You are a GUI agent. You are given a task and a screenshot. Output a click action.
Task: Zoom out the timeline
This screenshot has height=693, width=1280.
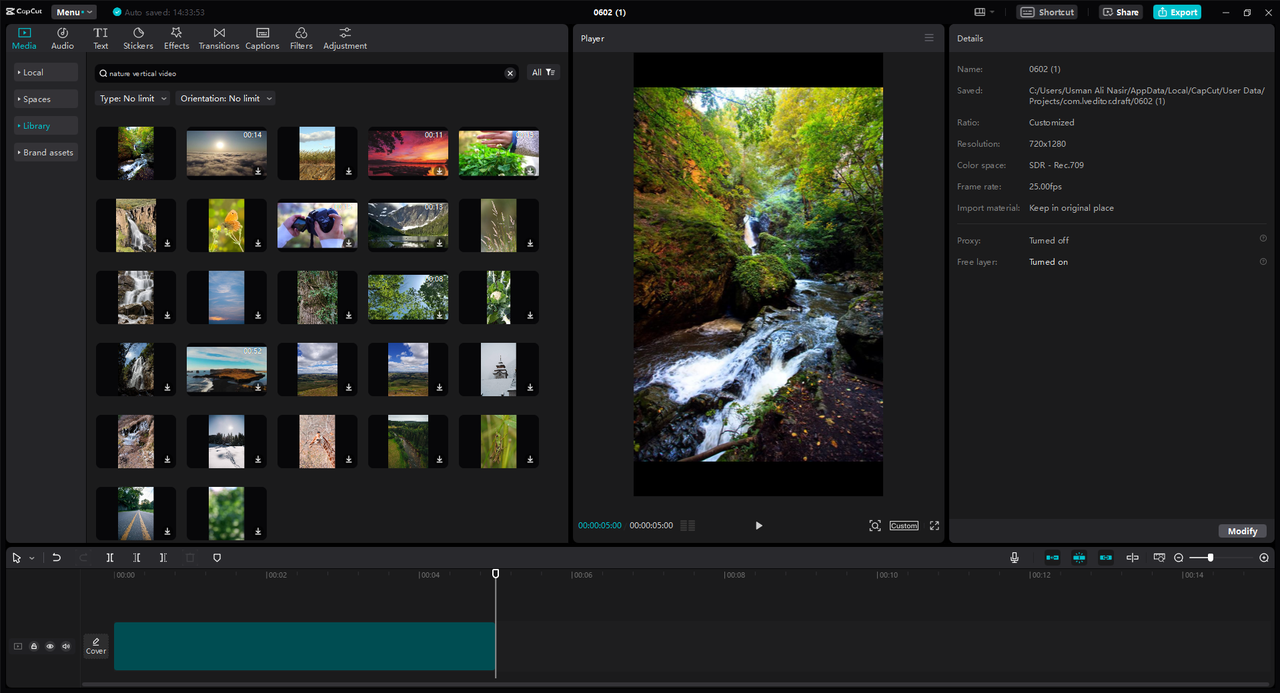(1179, 558)
